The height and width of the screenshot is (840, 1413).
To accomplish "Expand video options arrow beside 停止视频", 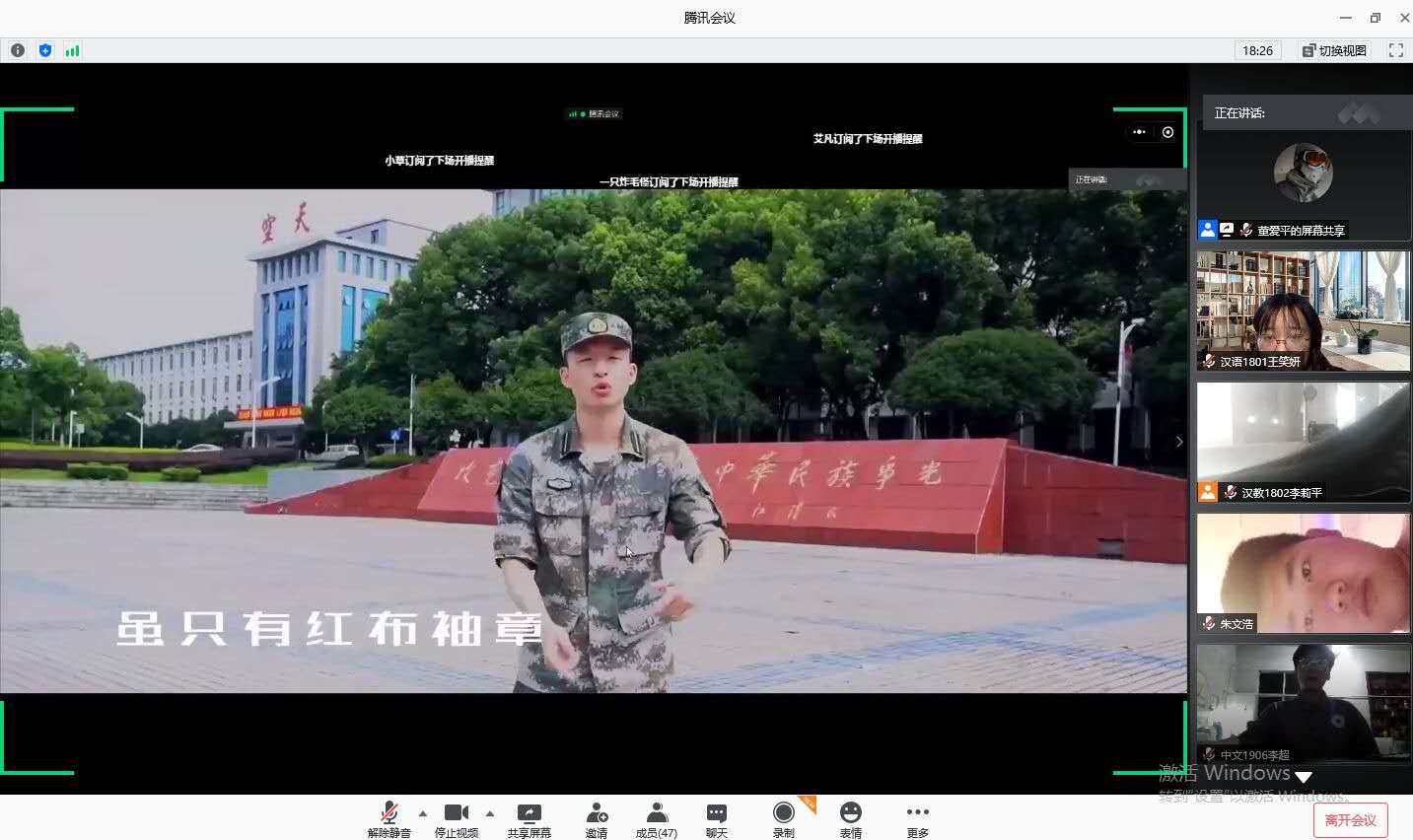I will [490, 813].
